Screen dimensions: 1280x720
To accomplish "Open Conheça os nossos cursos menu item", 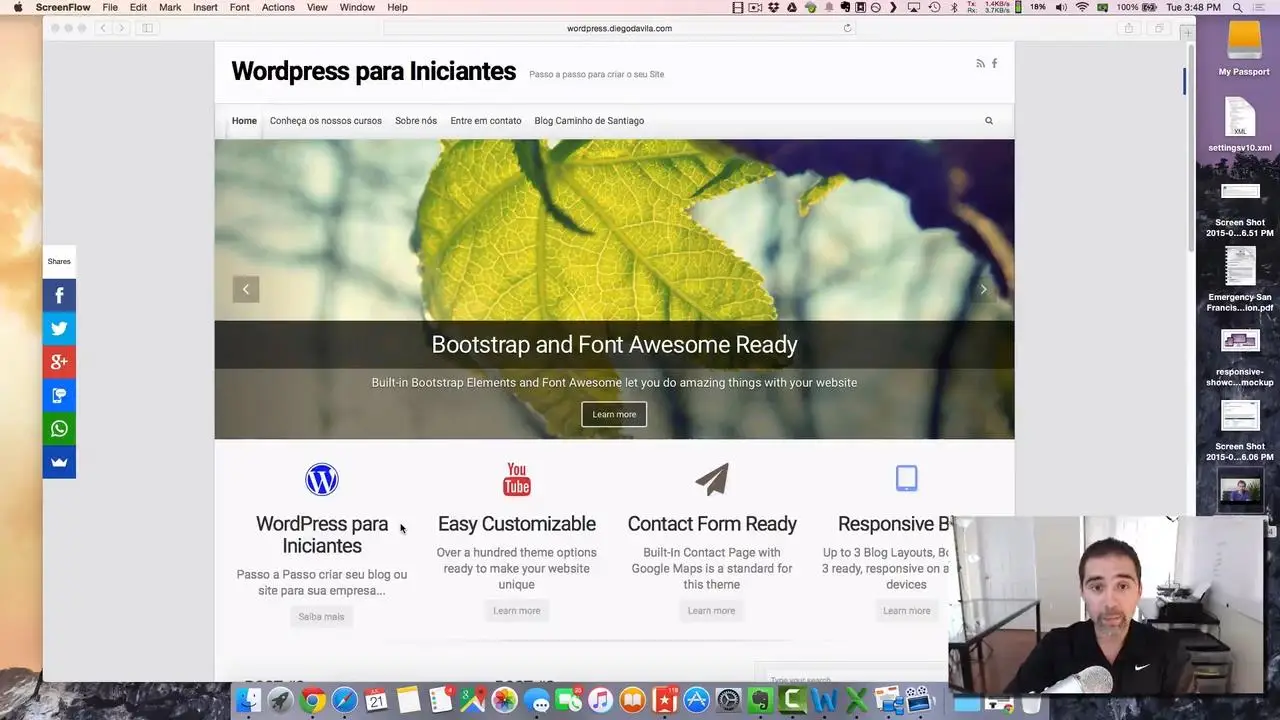I will click(x=326, y=121).
